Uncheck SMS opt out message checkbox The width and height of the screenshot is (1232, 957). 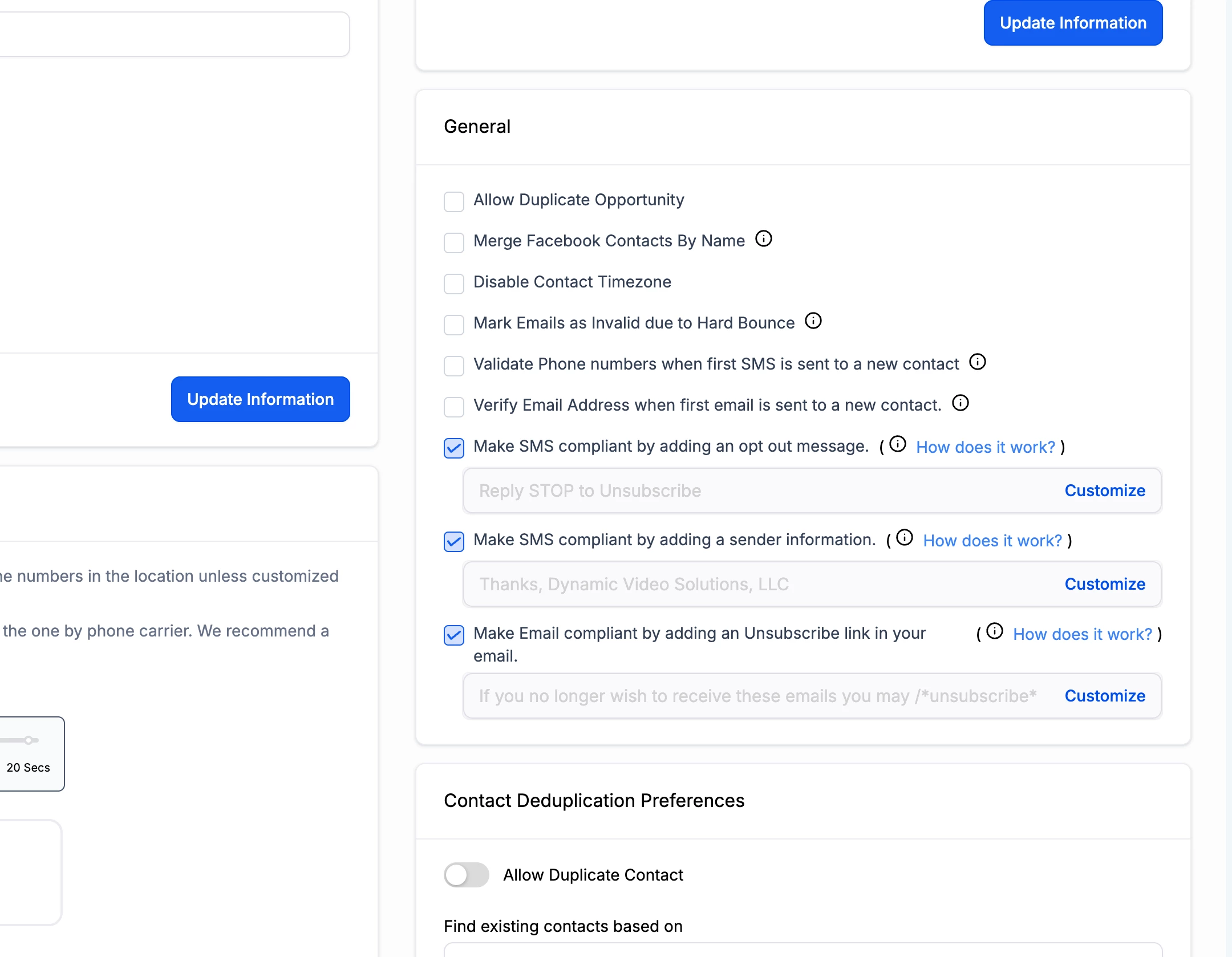point(454,448)
